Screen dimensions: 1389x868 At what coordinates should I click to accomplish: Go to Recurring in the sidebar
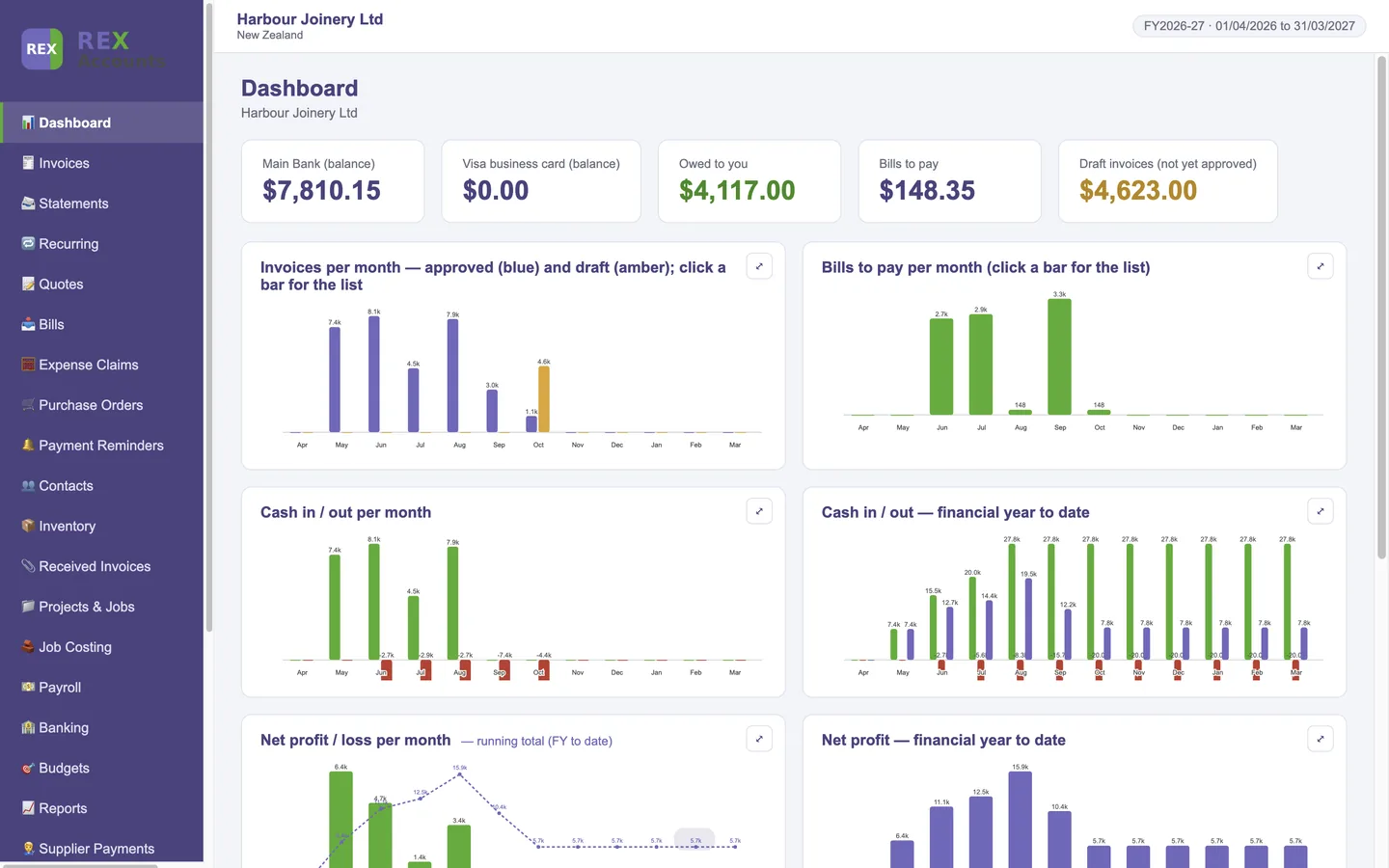point(101,244)
